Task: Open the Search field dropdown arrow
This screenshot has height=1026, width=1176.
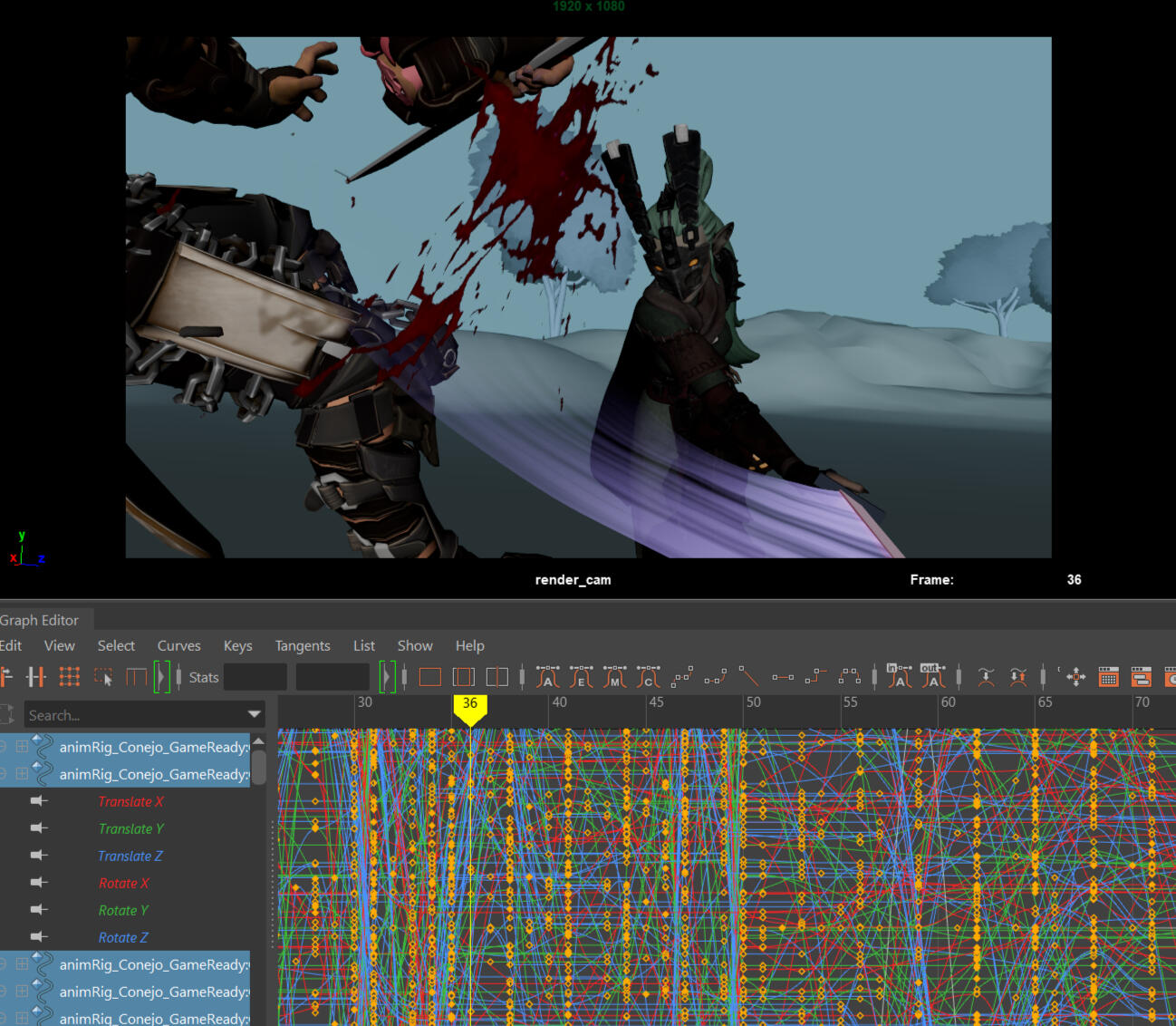Action: (x=255, y=714)
